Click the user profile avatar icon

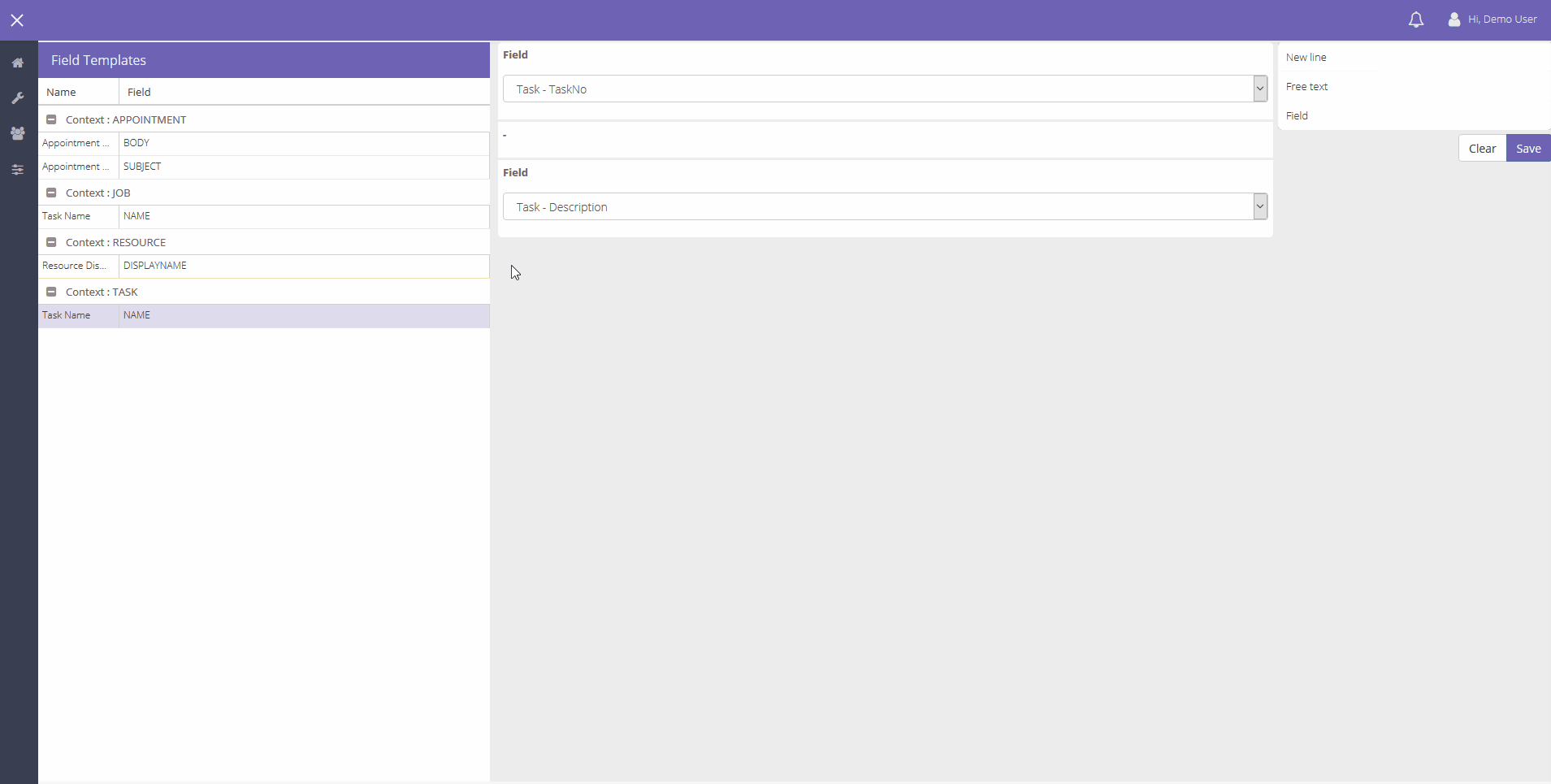pyautogui.click(x=1454, y=19)
